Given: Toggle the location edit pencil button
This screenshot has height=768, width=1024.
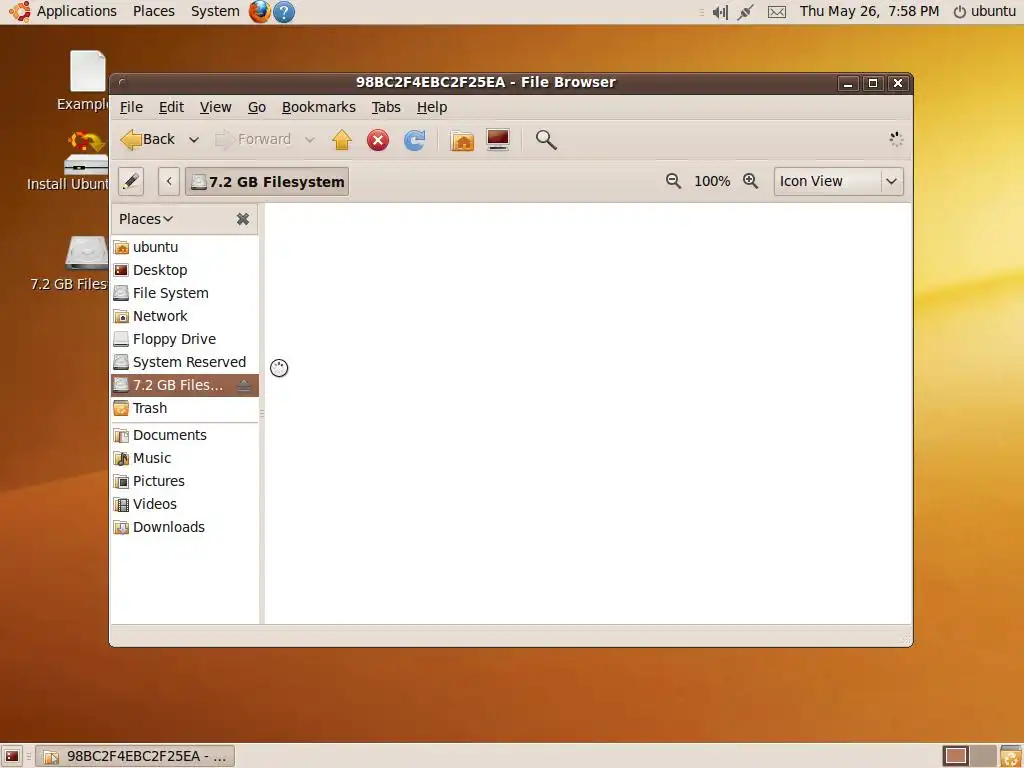Looking at the screenshot, I should pyautogui.click(x=131, y=181).
